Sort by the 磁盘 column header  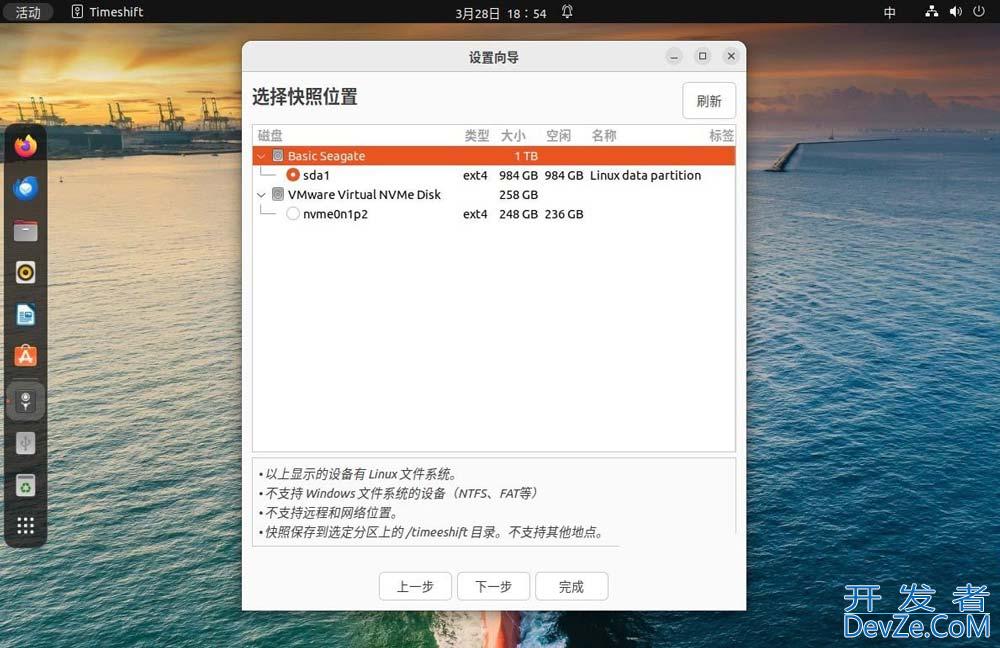click(270, 135)
